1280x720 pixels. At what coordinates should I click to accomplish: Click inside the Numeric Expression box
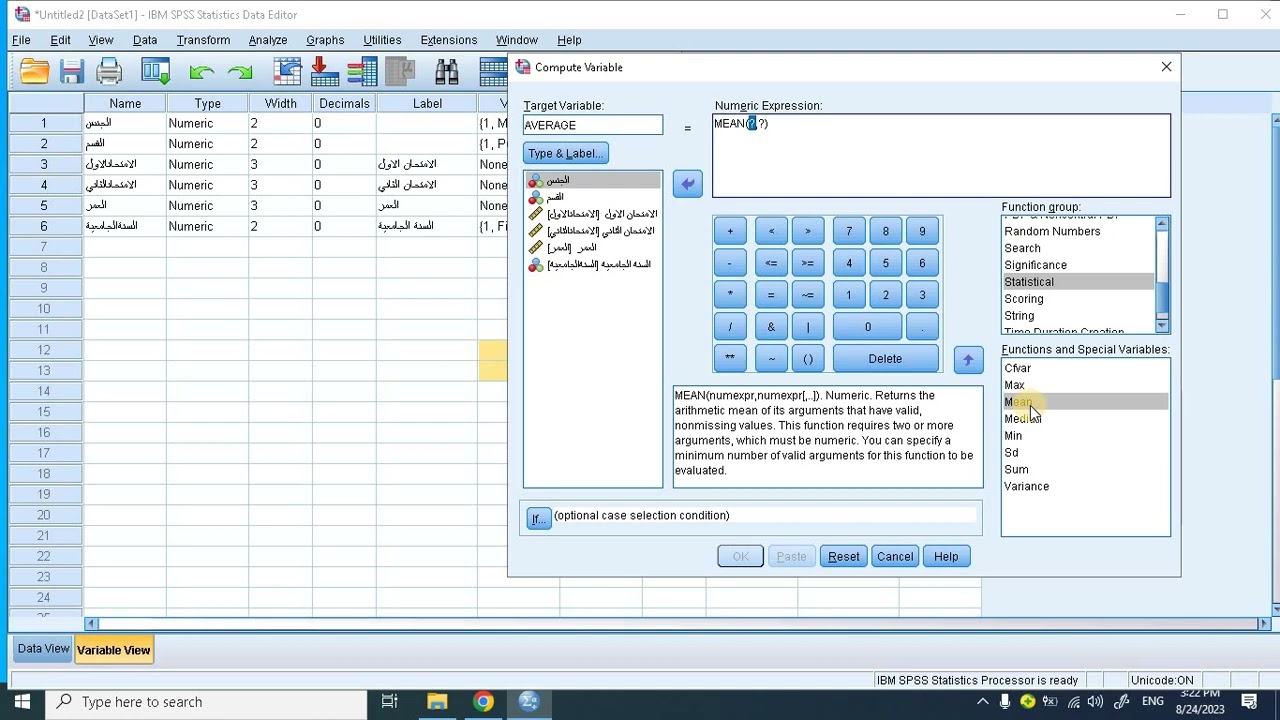coord(941,156)
